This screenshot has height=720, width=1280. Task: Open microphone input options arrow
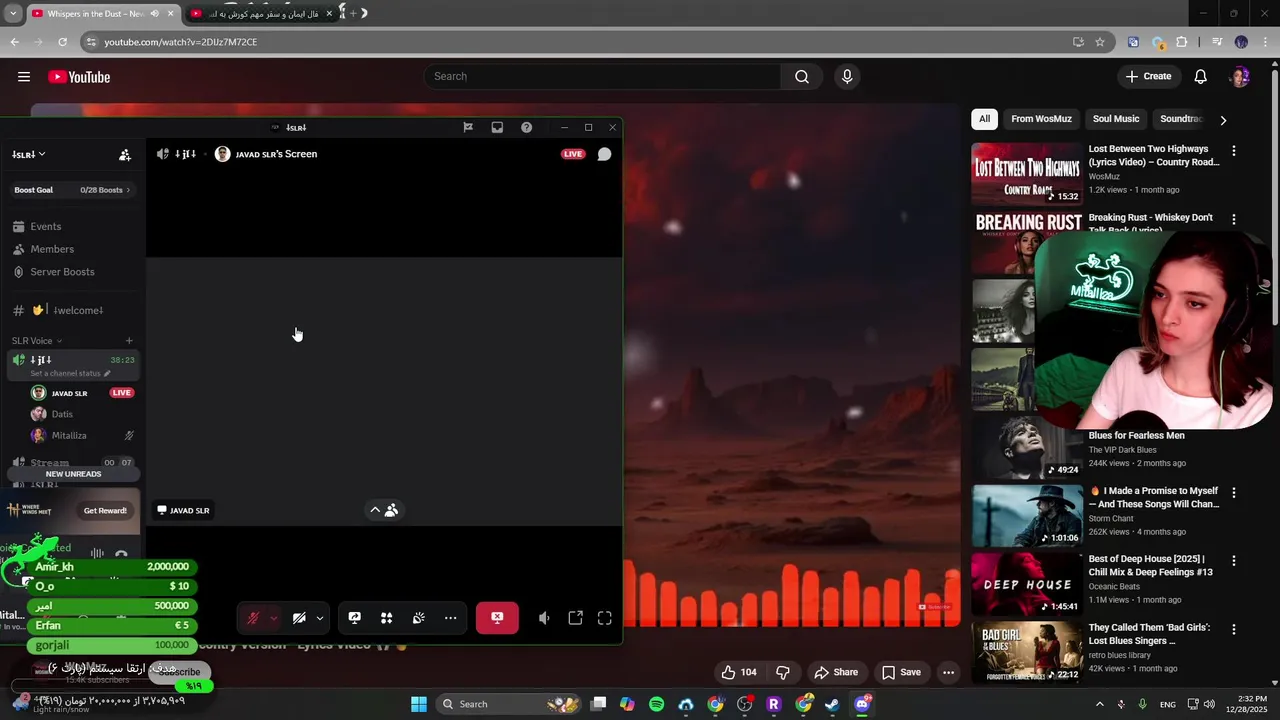pos(274,618)
